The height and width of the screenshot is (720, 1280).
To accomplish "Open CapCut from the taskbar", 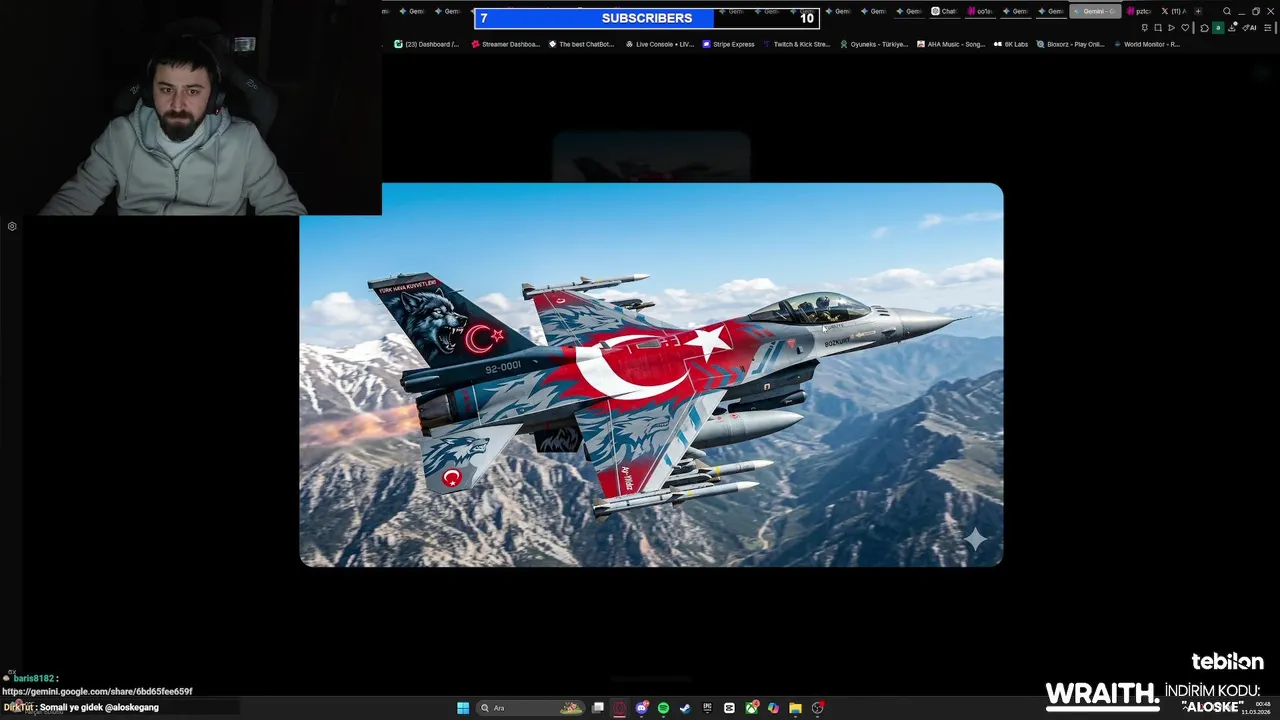I will coord(729,708).
